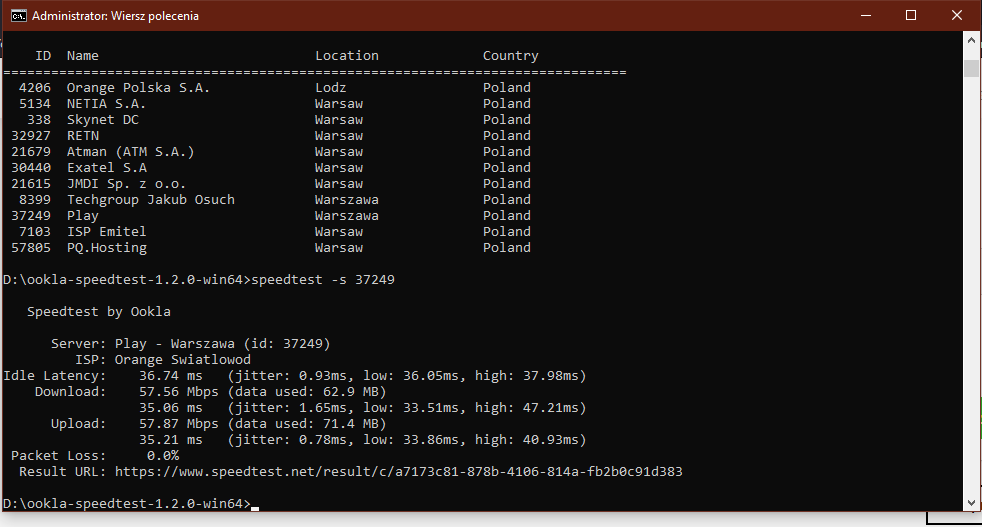Click the 'Name' column header
The height and width of the screenshot is (527, 982).
tap(83, 56)
